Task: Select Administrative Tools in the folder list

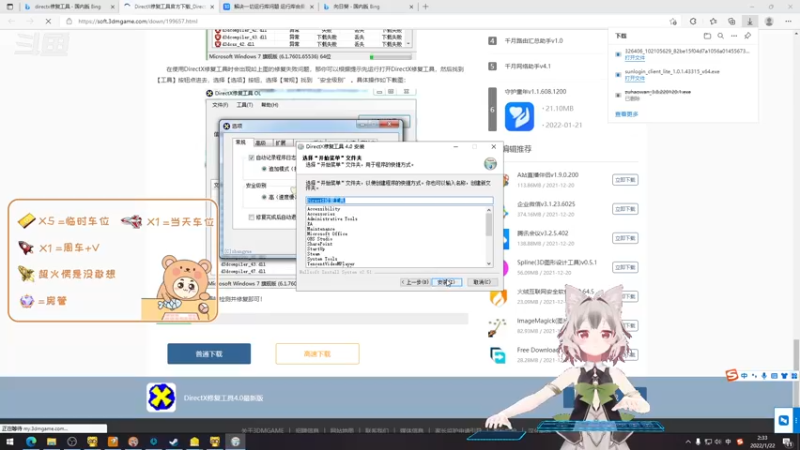Action: coord(332,219)
